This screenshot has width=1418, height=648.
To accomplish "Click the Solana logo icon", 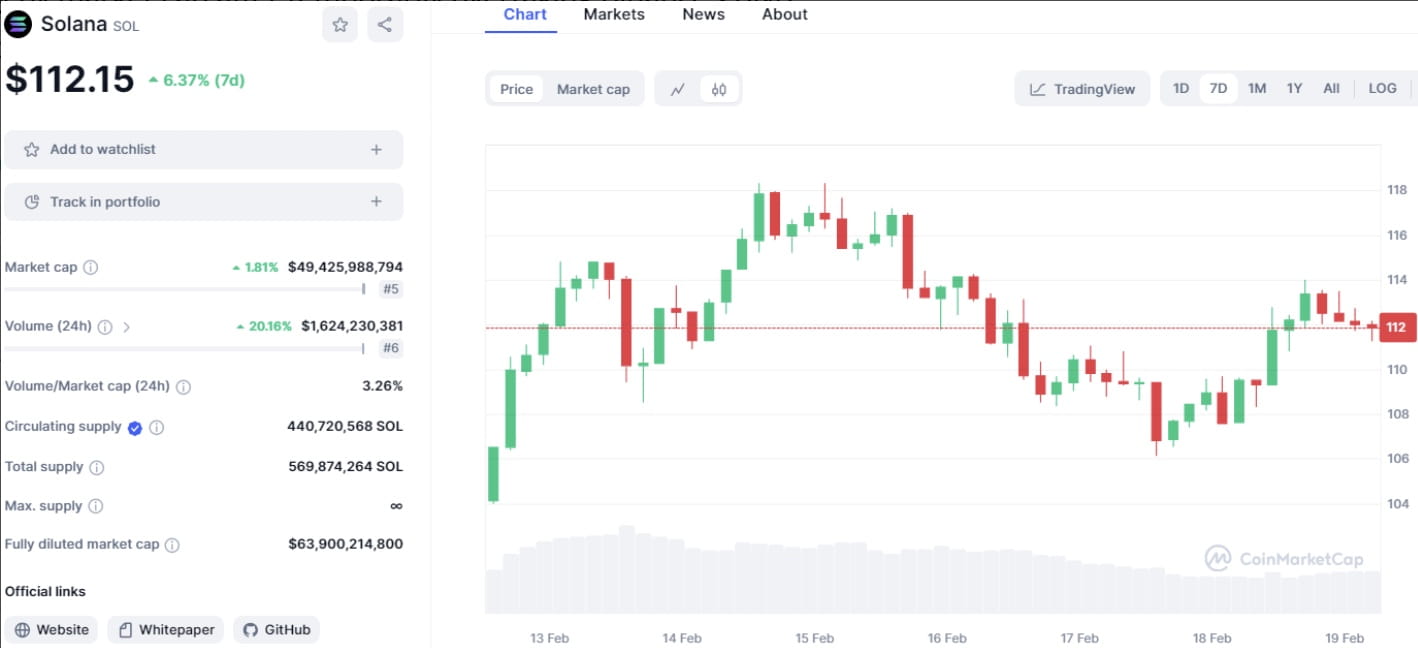I will 17,23.
